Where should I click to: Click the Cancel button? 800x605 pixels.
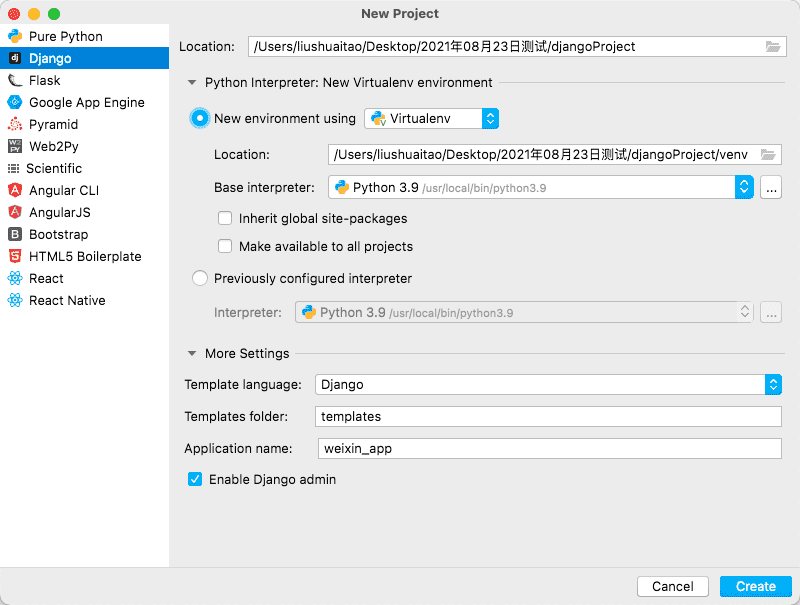click(672, 586)
